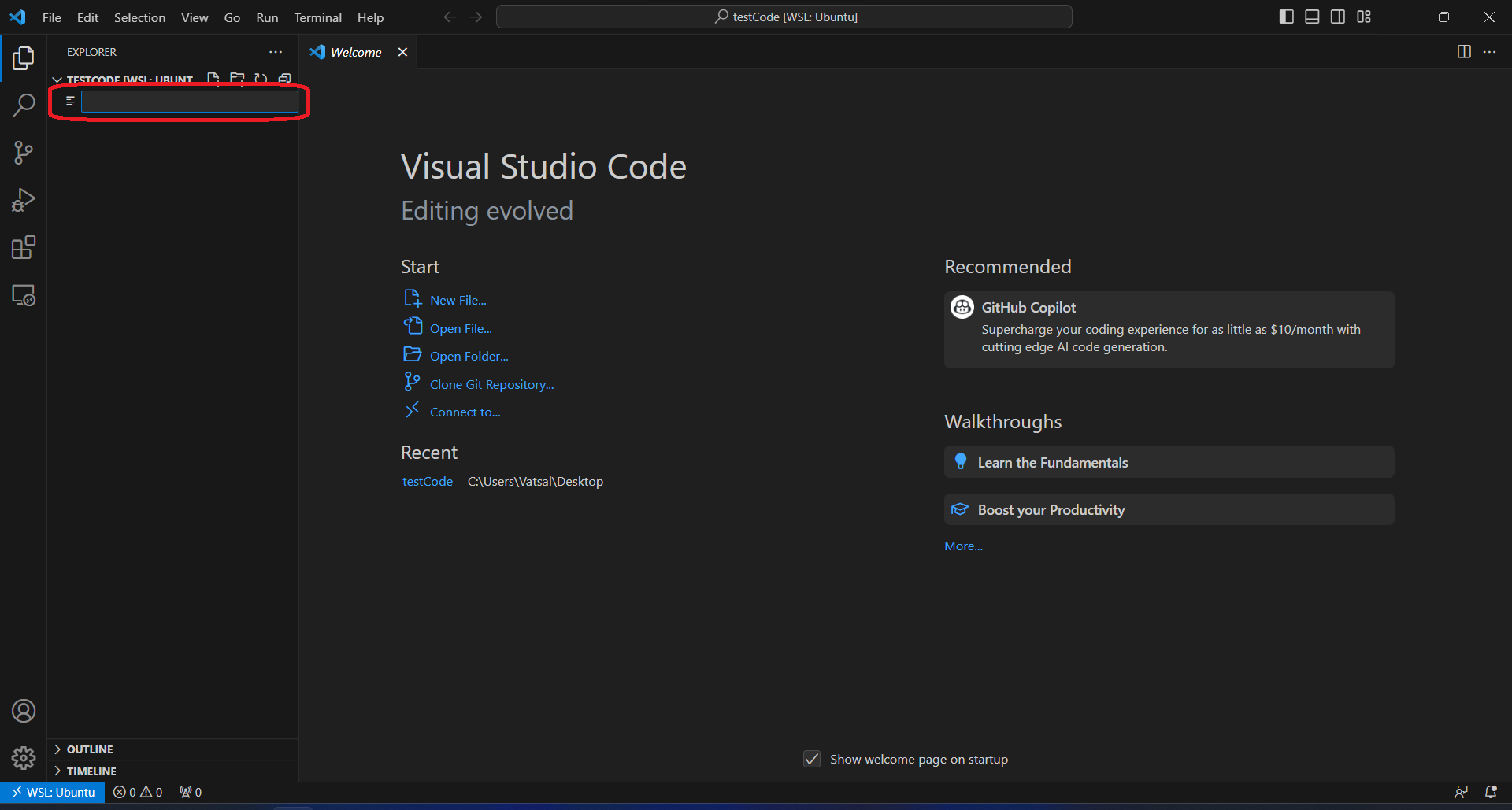
Task: Click the Clone Git Repository link
Action: coord(491,384)
